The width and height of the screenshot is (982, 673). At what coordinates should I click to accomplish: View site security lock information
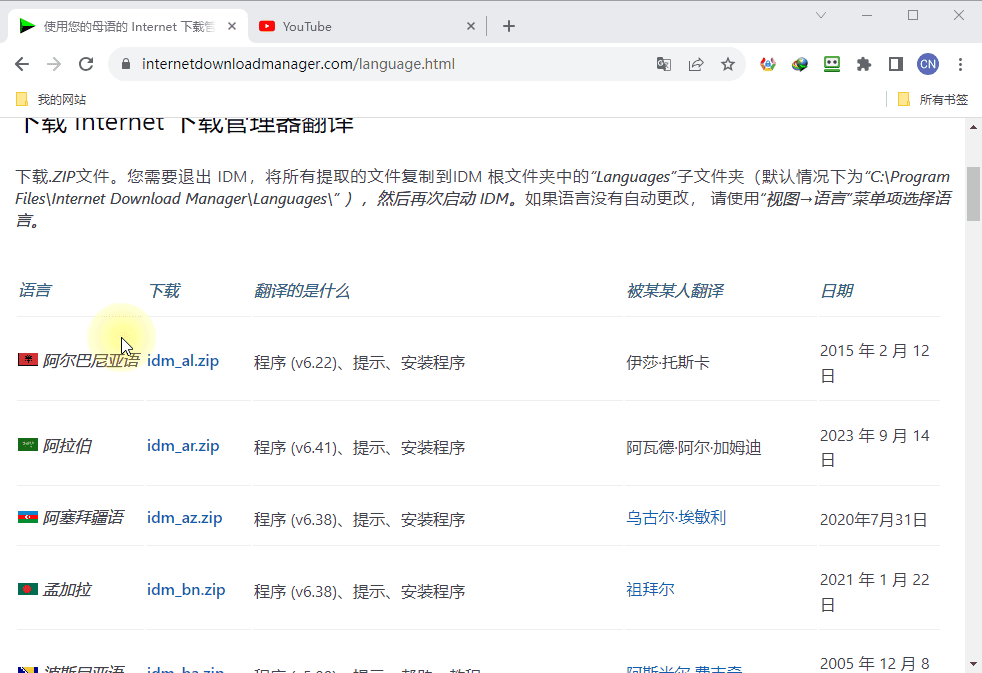(126, 64)
